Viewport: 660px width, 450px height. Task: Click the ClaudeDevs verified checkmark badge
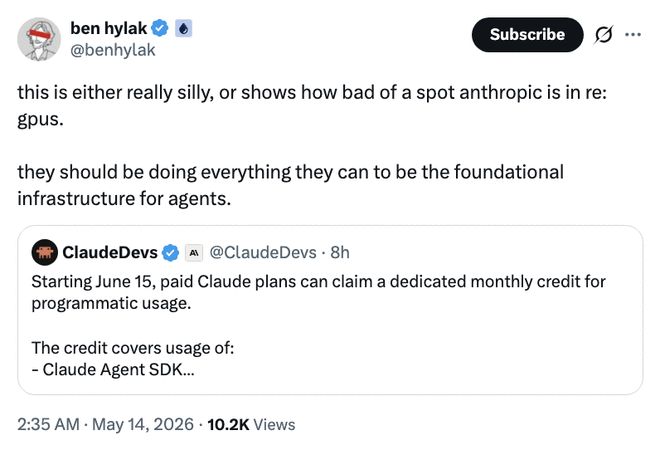[170, 253]
